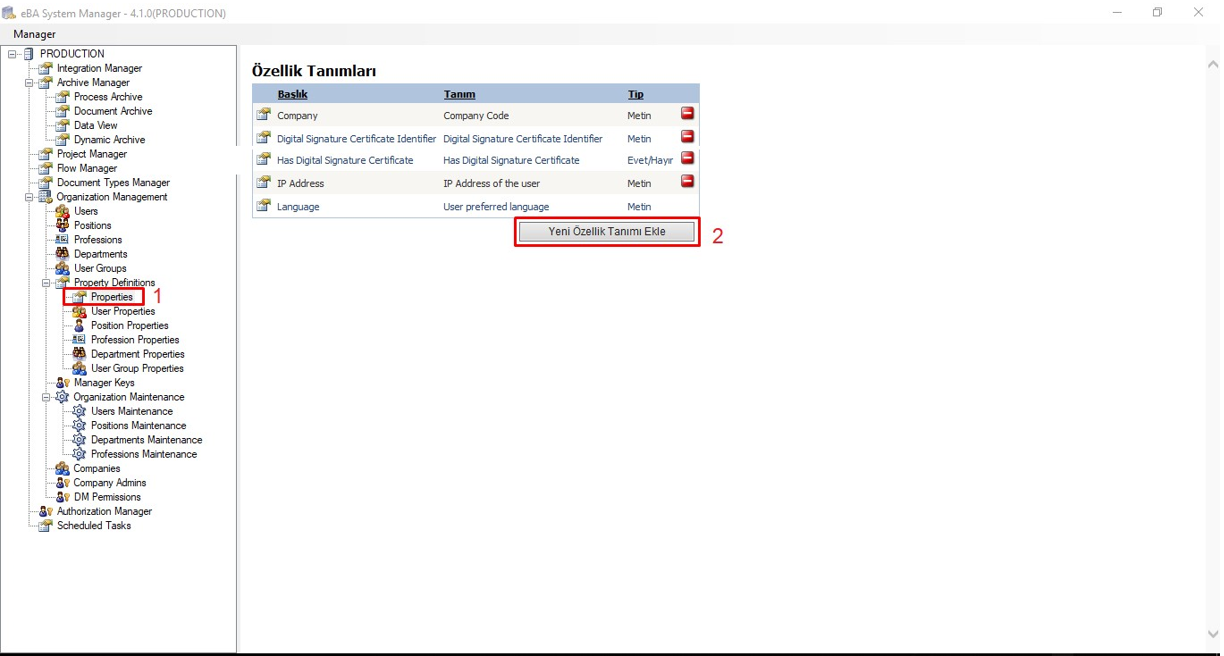Collapse the Archive Manager node

[29, 83]
